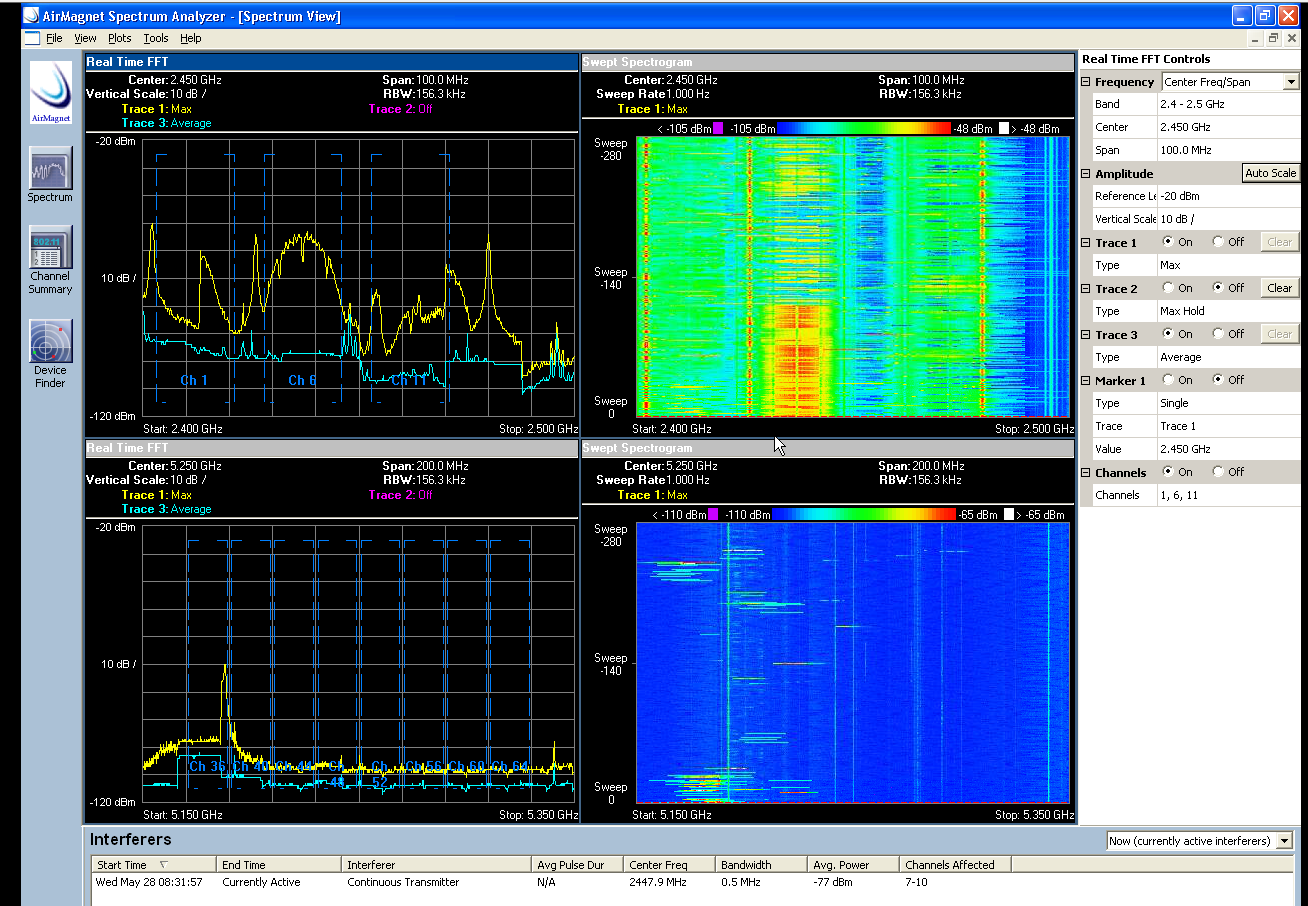1308x906 pixels.
Task: Collapse the Amplitude section
Action: click(1086, 174)
